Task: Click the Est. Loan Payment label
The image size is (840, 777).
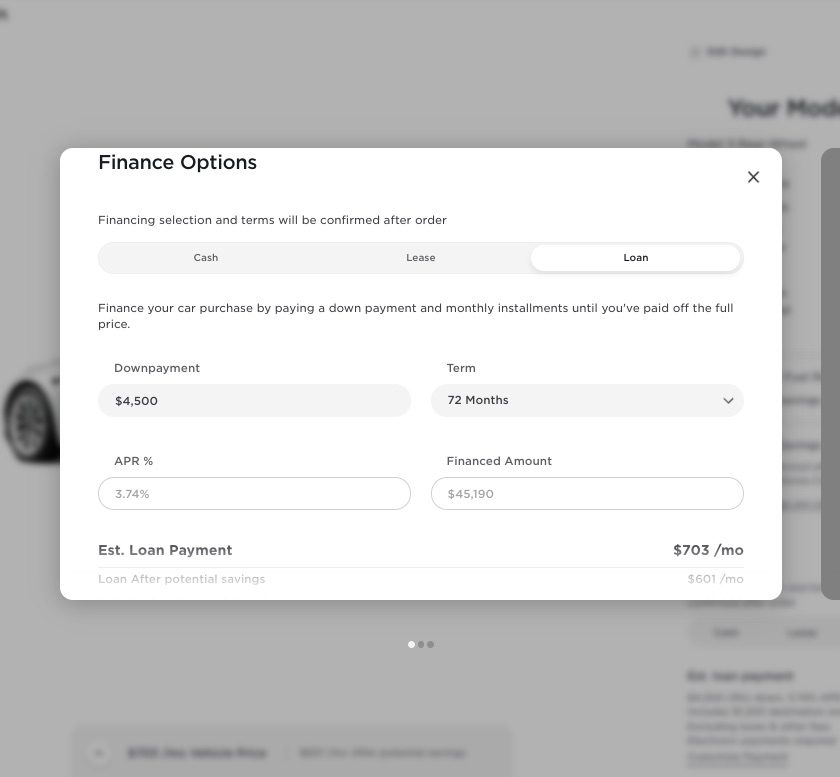Action: pos(165,550)
